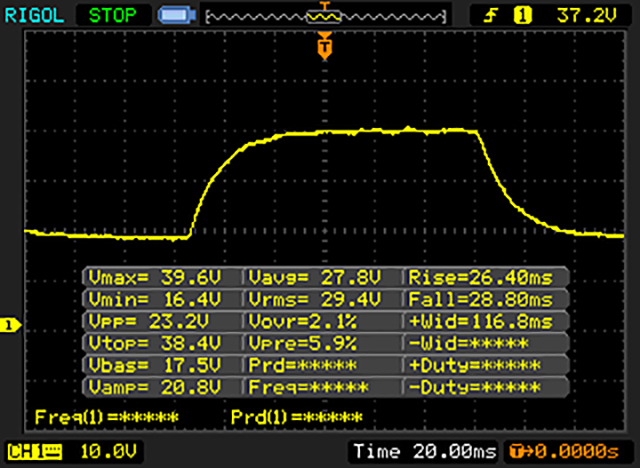Select the Vmin= 16.4V measurement
This screenshot has width=640, height=468.
pyautogui.click(x=155, y=300)
